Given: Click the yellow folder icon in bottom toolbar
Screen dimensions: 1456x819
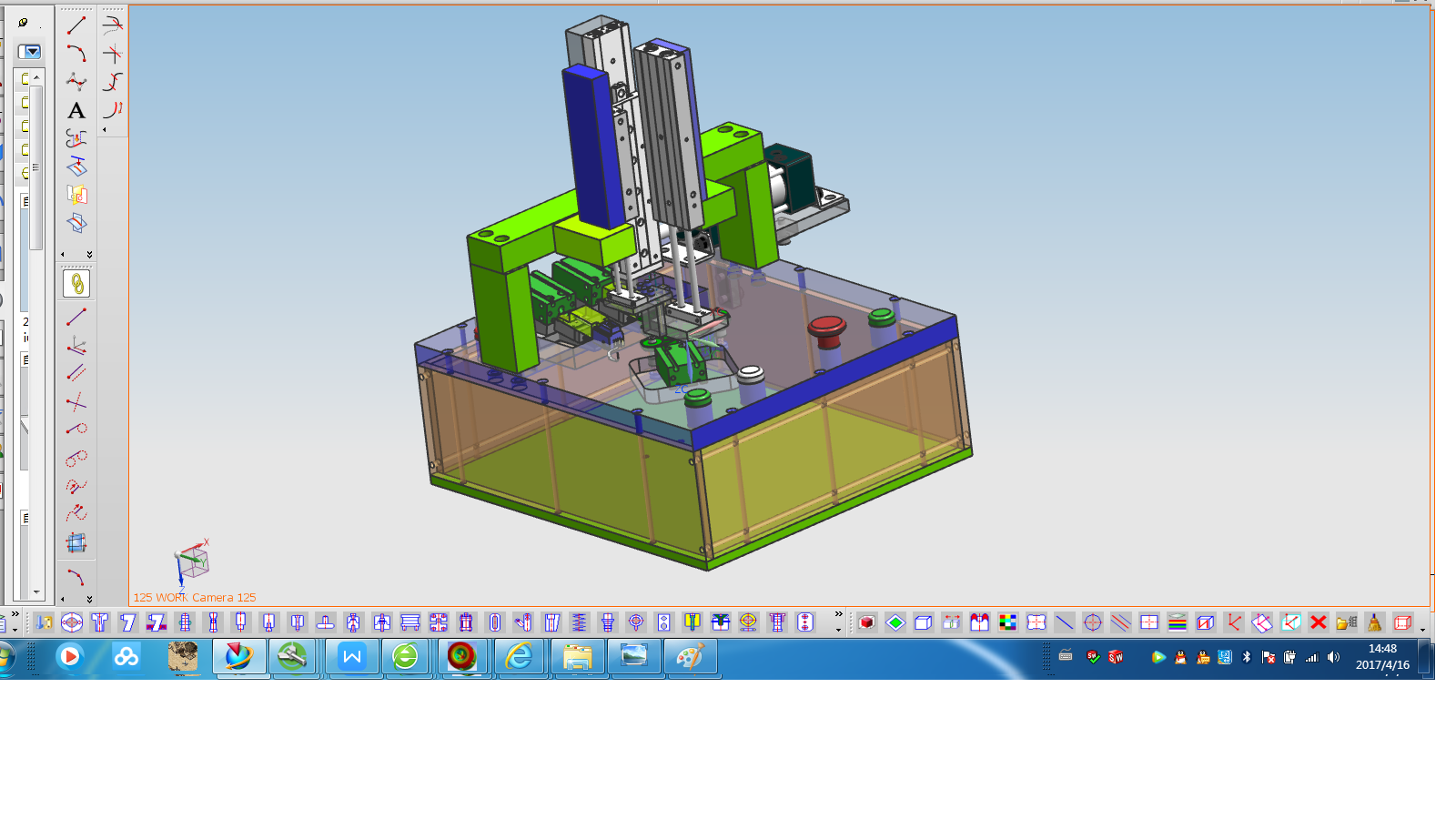Looking at the screenshot, I should 1347,622.
